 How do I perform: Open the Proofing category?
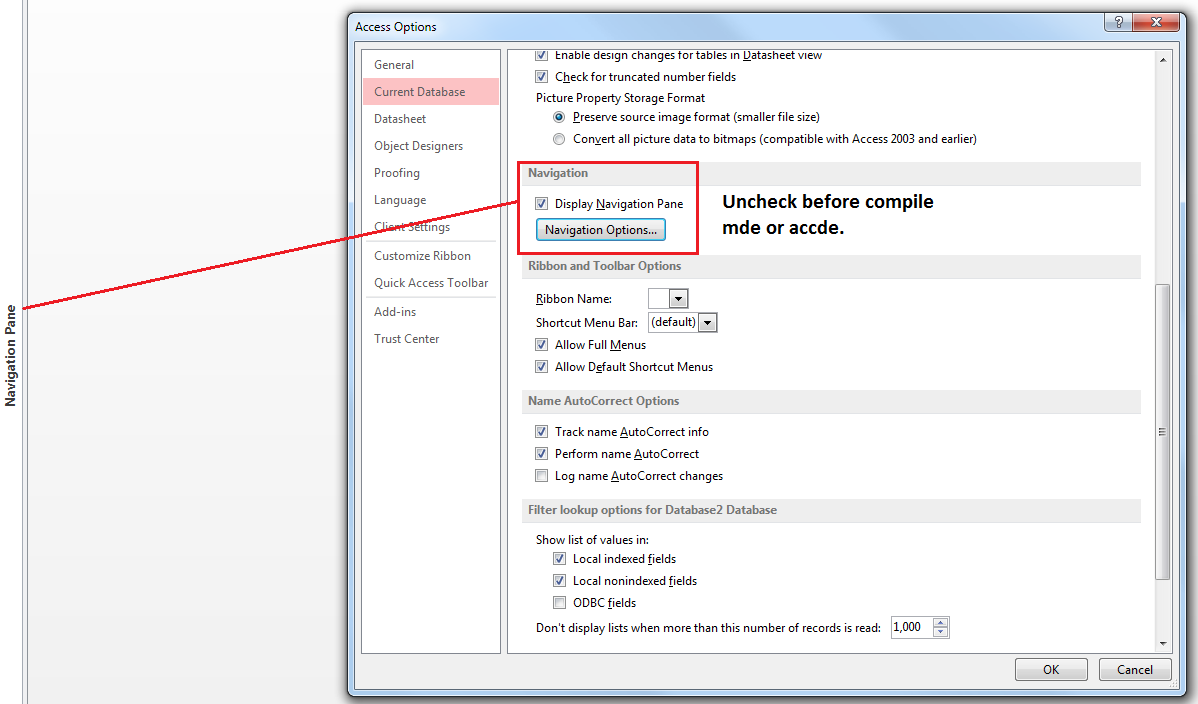(431, 173)
